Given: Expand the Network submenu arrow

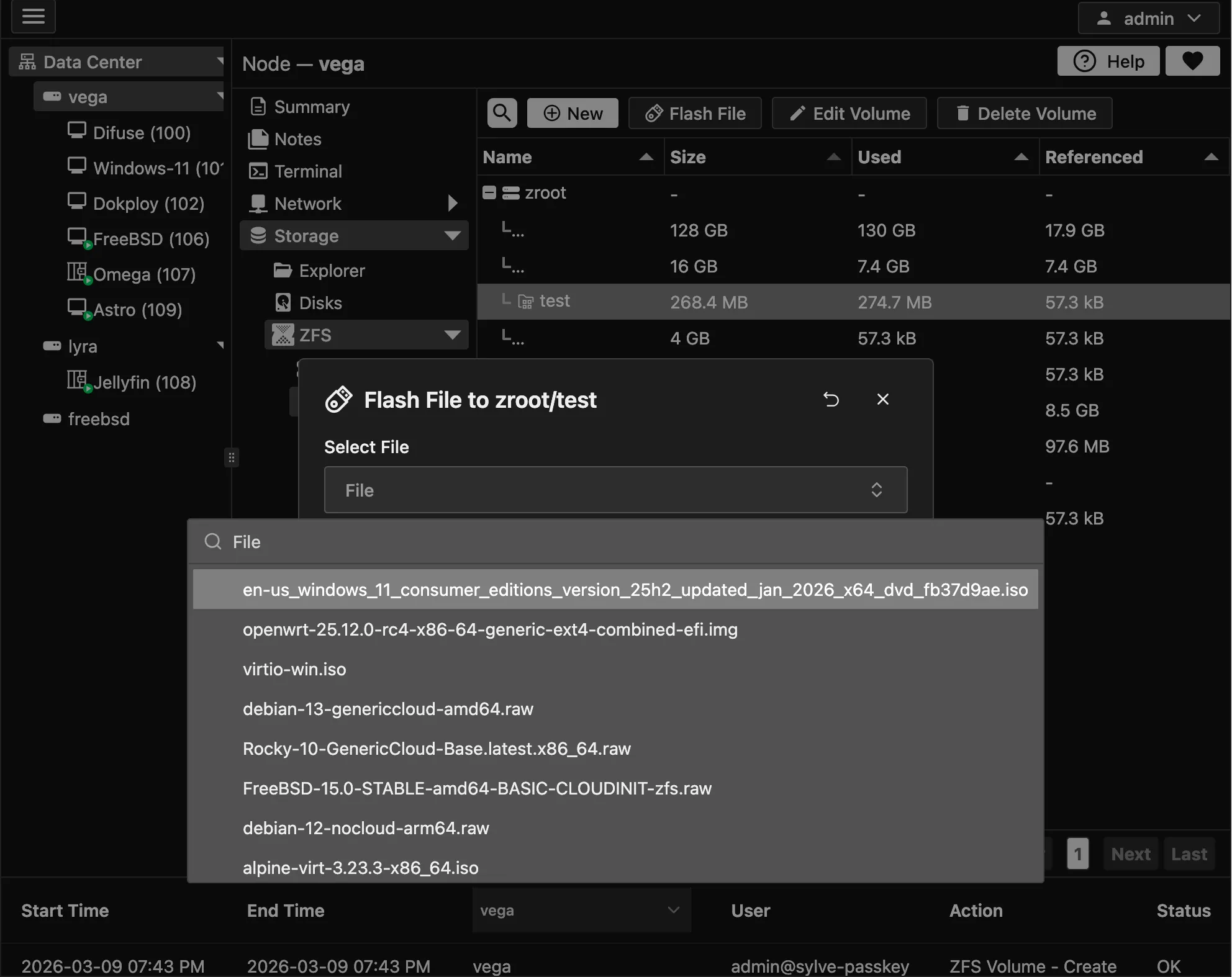Looking at the screenshot, I should 453,203.
